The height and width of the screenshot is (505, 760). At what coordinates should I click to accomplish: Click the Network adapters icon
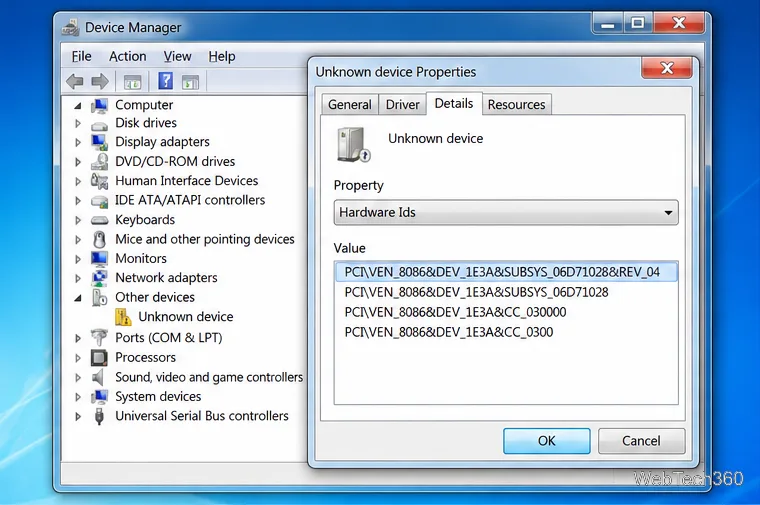(100, 278)
